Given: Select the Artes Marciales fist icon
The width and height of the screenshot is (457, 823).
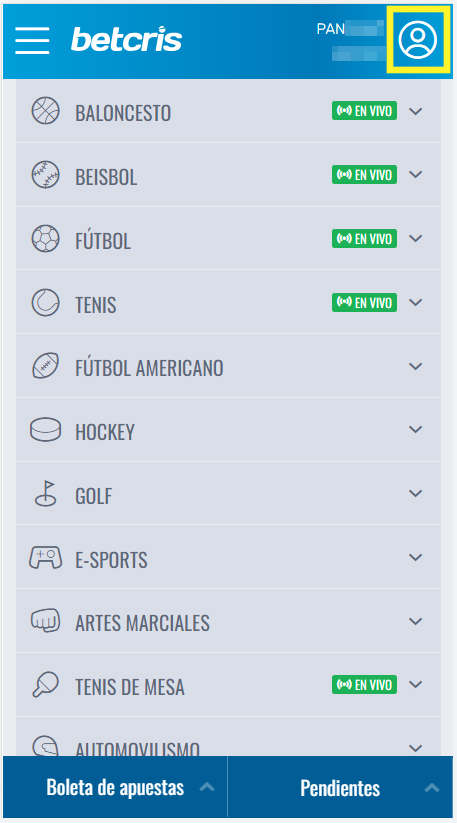Looking at the screenshot, I should (46, 621).
